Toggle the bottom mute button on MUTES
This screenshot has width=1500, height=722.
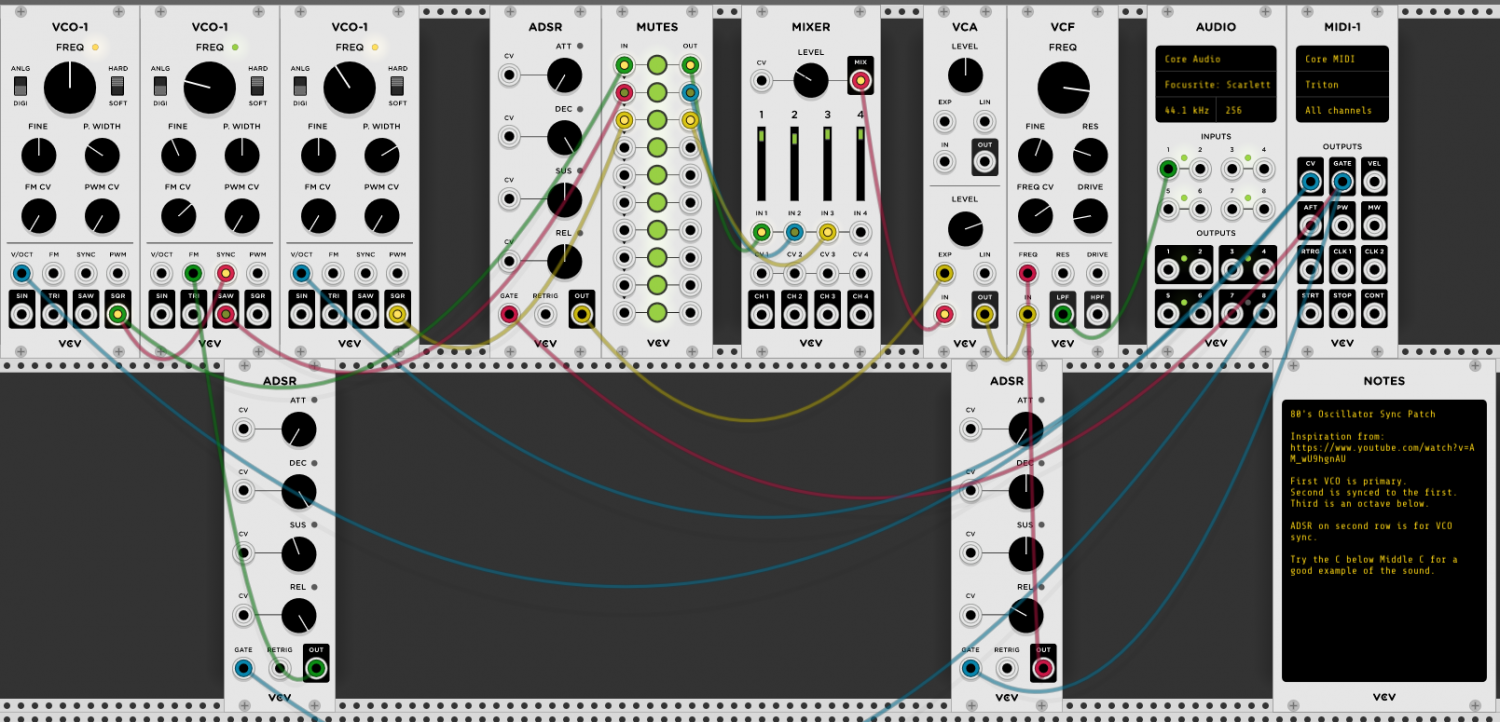click(x=657, y=313)
